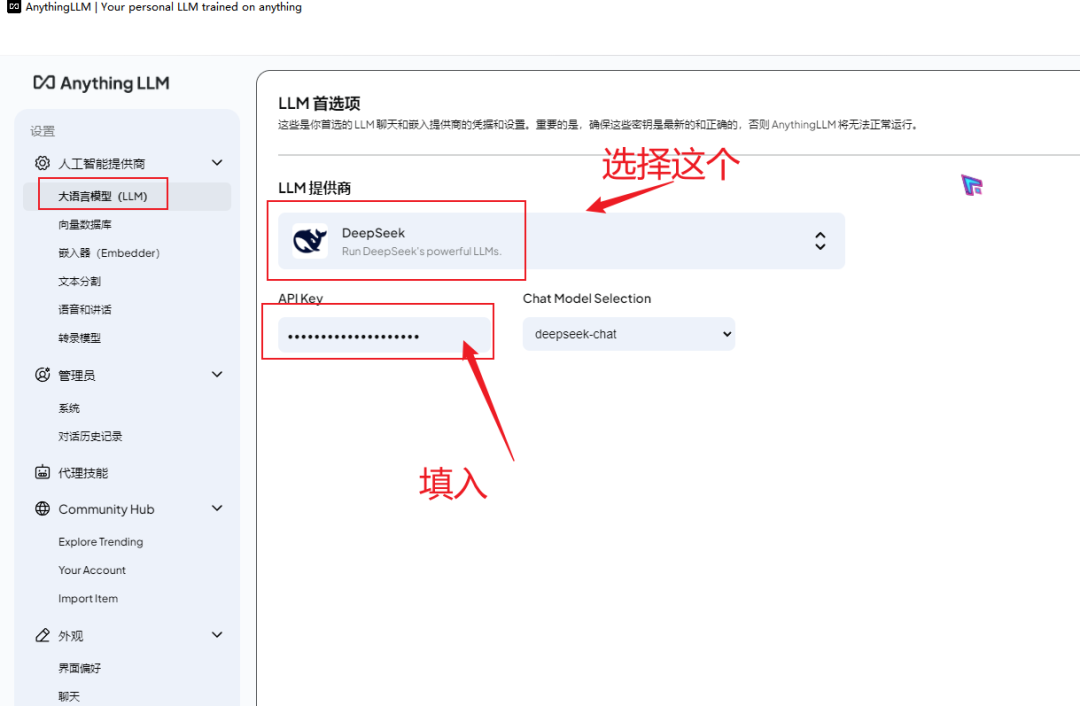
Task: Click the LLM 首选项 heading
Action: pyautogui.click(x=320, y=104)
